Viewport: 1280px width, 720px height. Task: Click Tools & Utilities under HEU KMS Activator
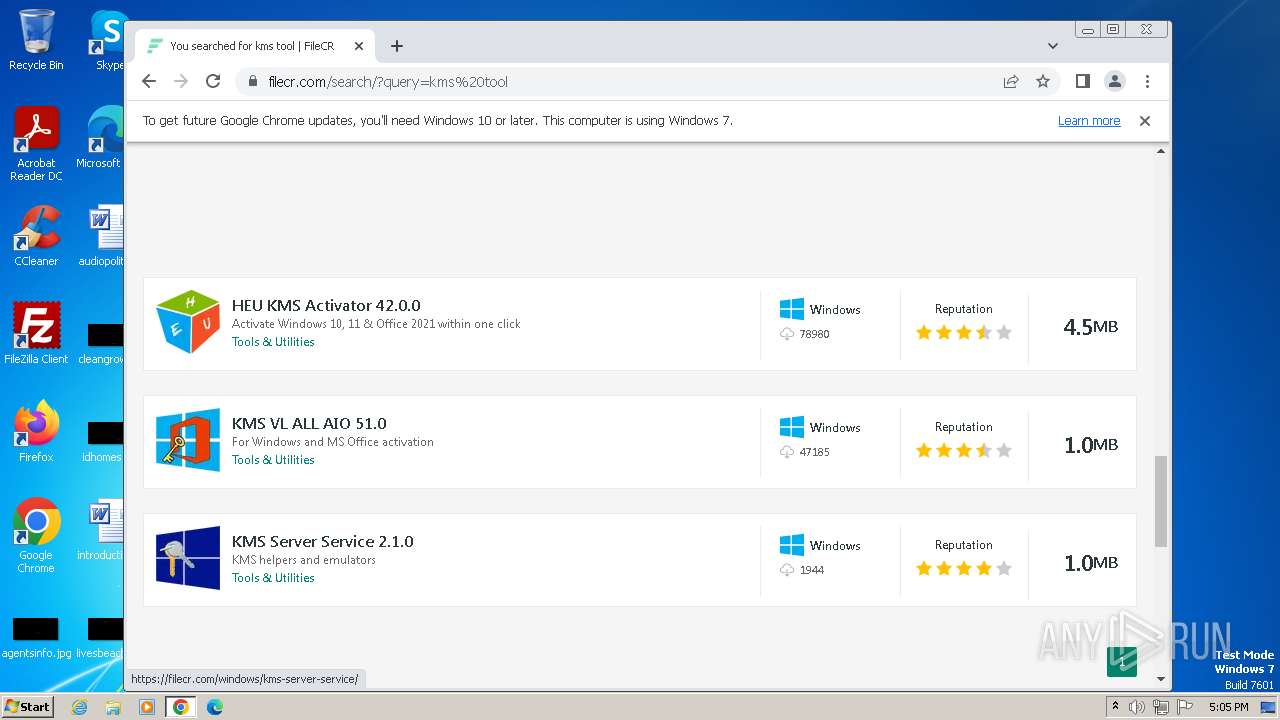pyautogui.click(x=273, y=342)
